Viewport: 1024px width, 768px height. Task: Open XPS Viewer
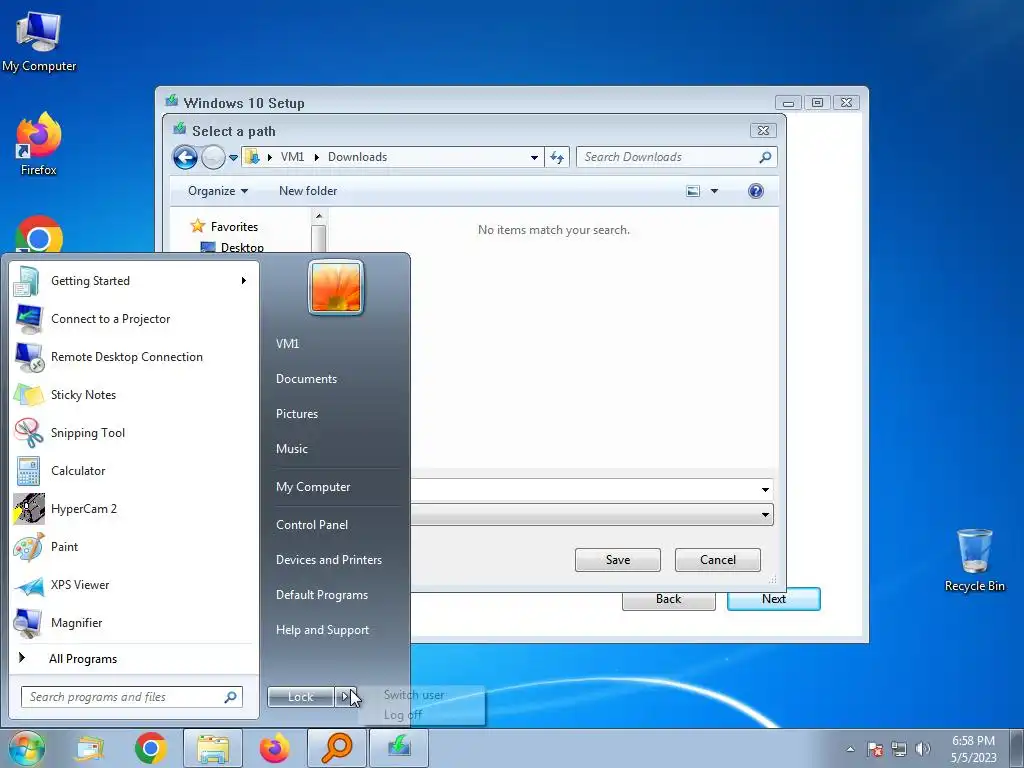click(x=80, y=584)
